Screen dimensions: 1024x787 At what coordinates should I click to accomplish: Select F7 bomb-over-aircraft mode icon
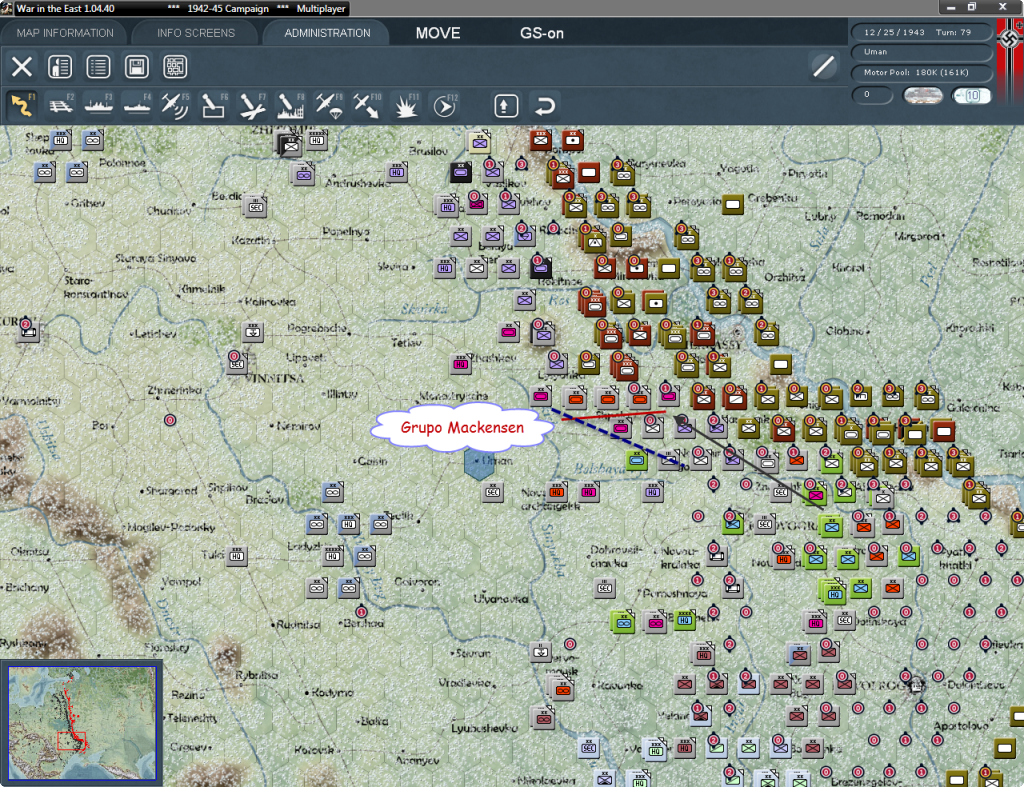(252, 105)
